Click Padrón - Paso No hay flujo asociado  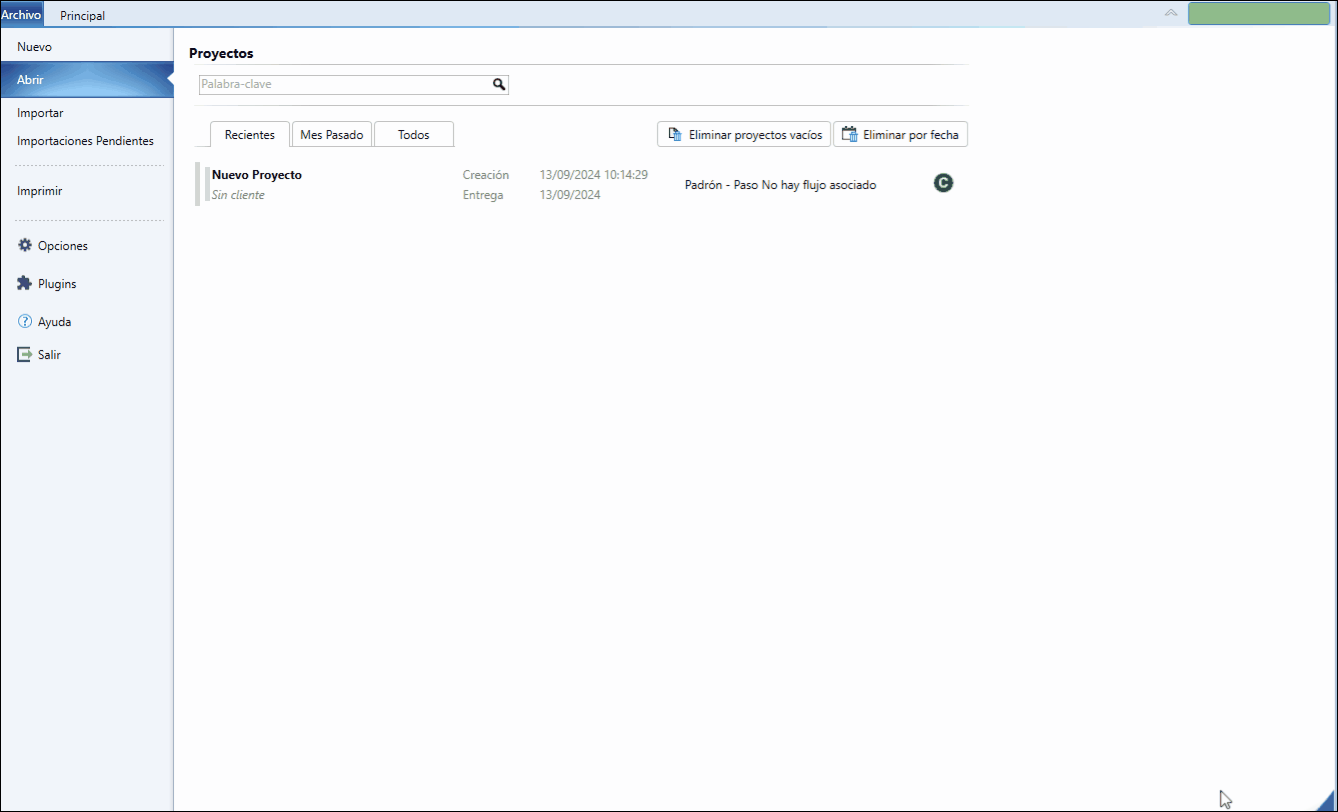780,185
